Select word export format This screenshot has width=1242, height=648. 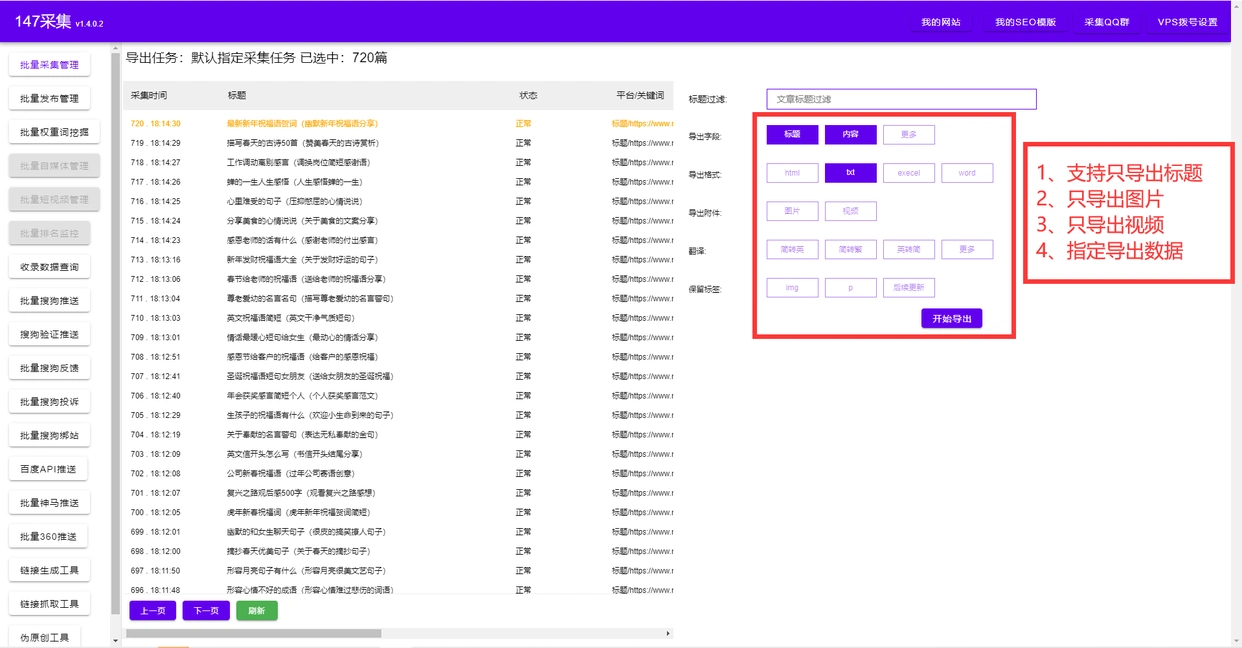pos(966,173)
